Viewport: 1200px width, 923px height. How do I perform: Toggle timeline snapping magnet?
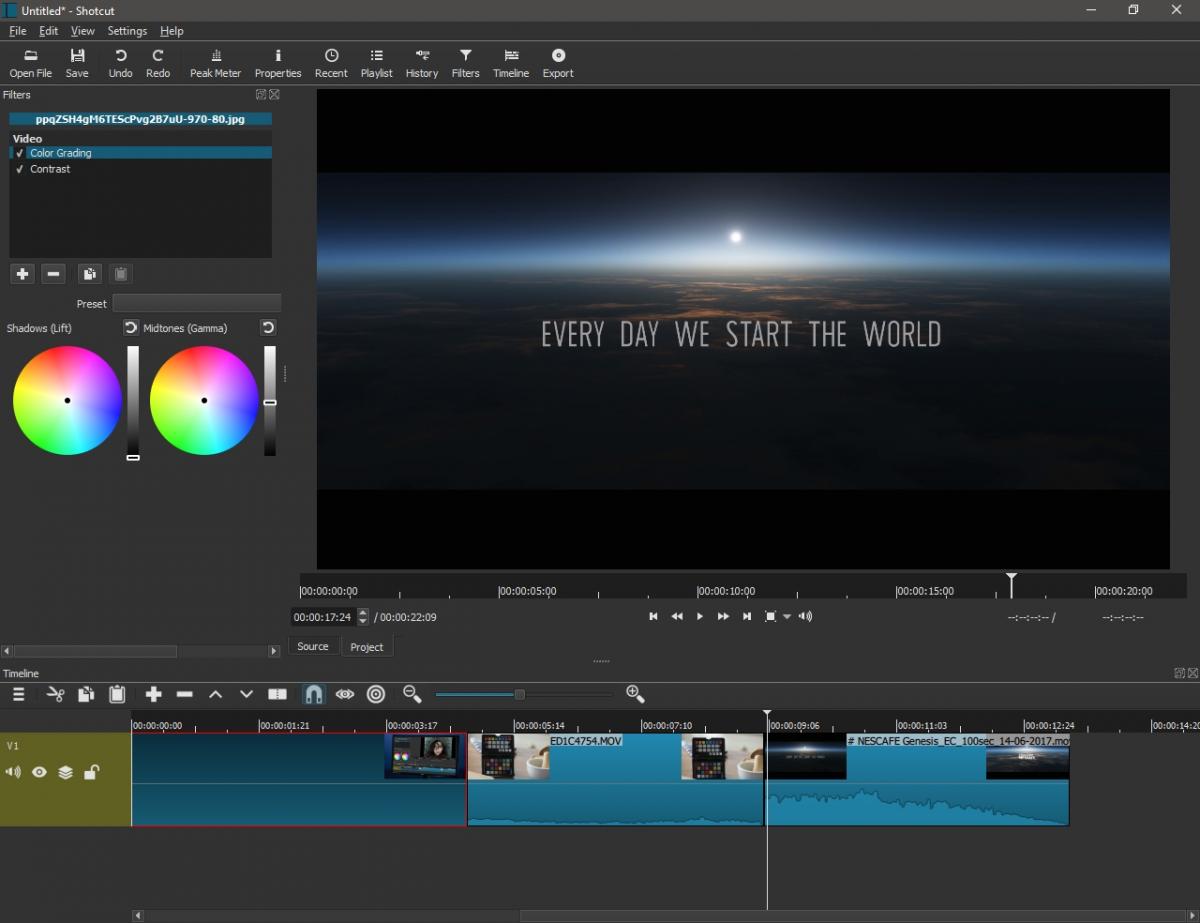(314, 694)
